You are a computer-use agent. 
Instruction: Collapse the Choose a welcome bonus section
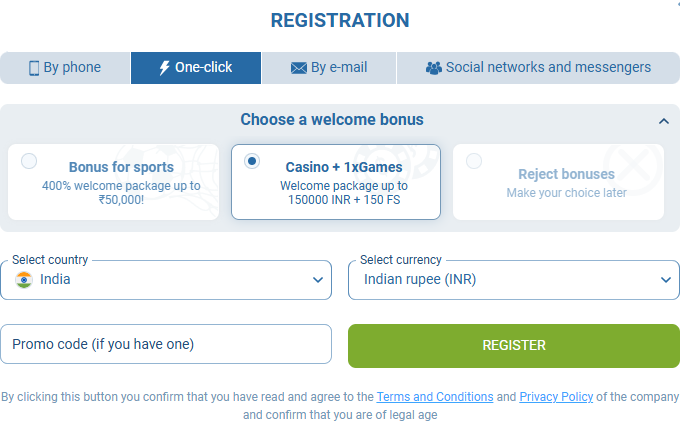(x=663, y=121)
